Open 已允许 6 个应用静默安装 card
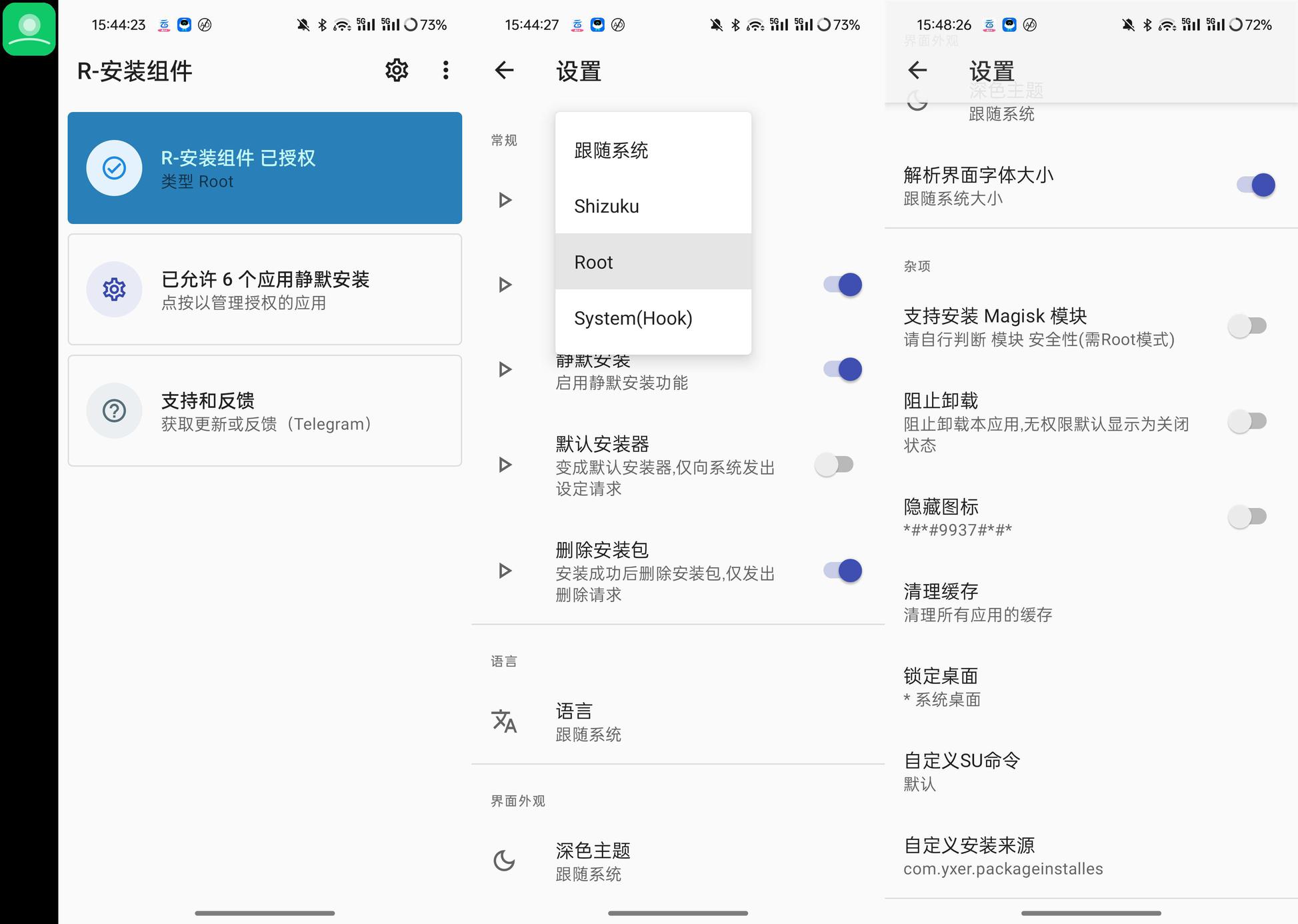The width and height of the screenshot is (1298, 924). [x=265, y=289]
